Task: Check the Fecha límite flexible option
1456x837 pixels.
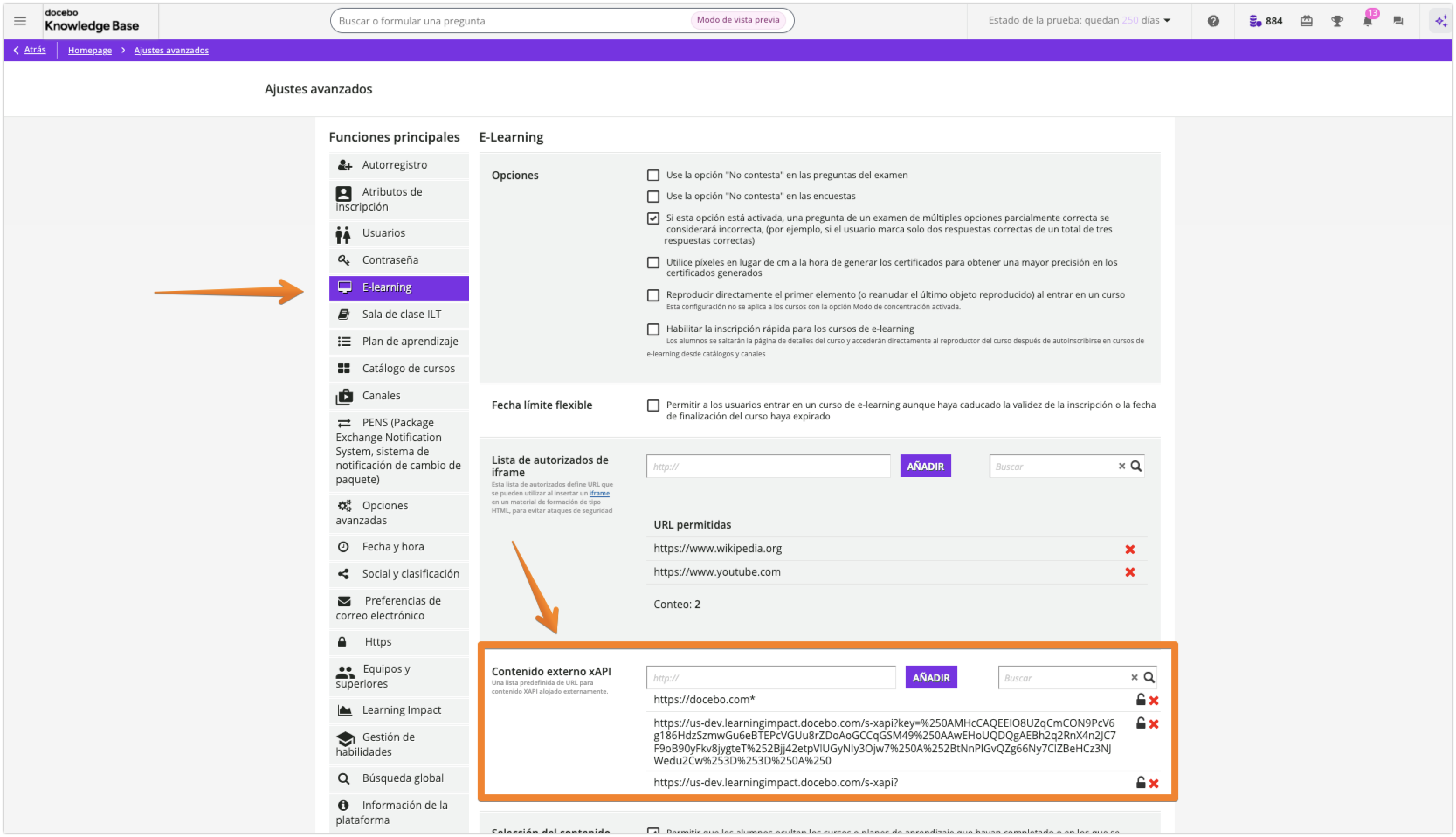Action: (653, 406)
